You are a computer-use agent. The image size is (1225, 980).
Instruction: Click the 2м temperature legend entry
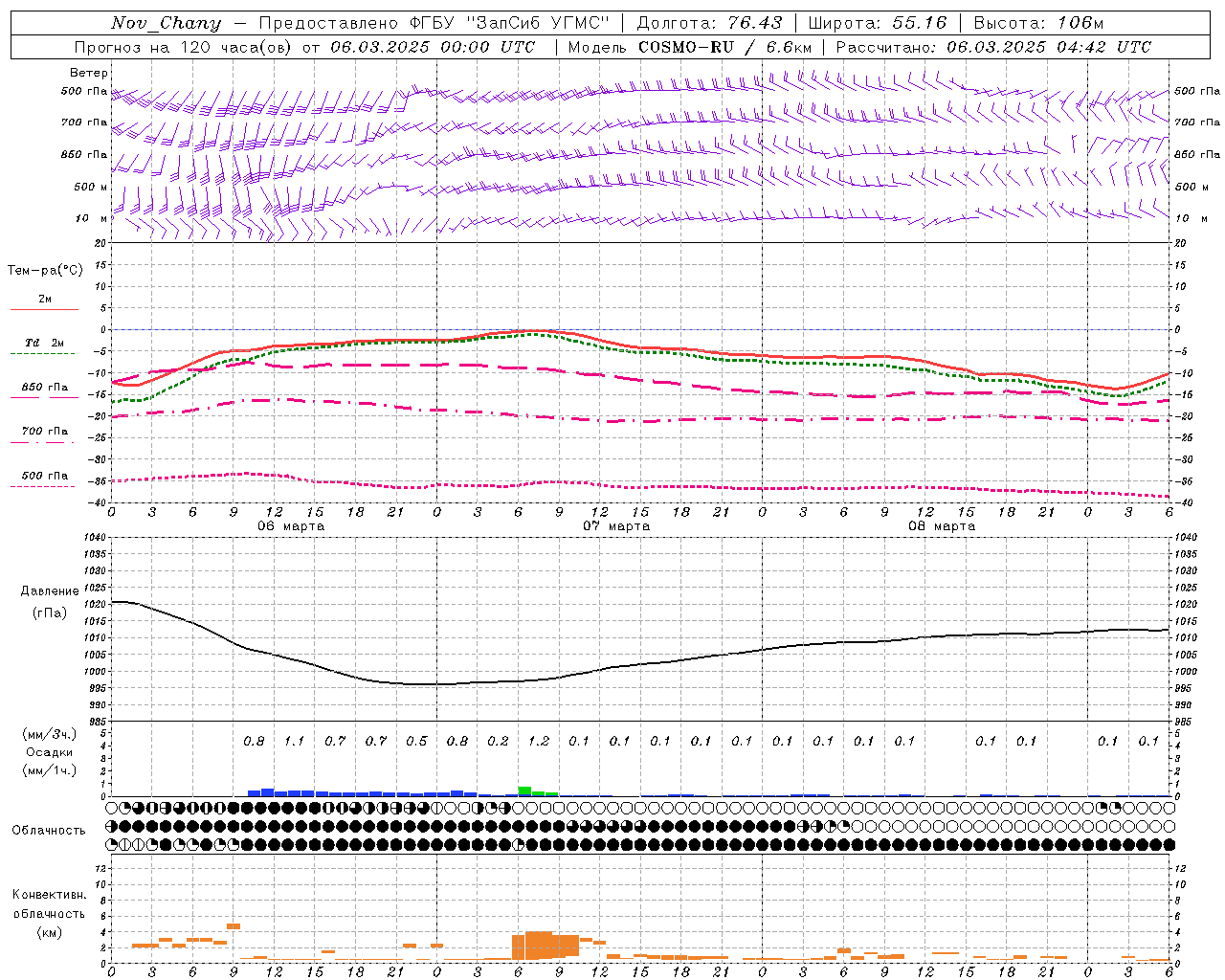[45, 300]
